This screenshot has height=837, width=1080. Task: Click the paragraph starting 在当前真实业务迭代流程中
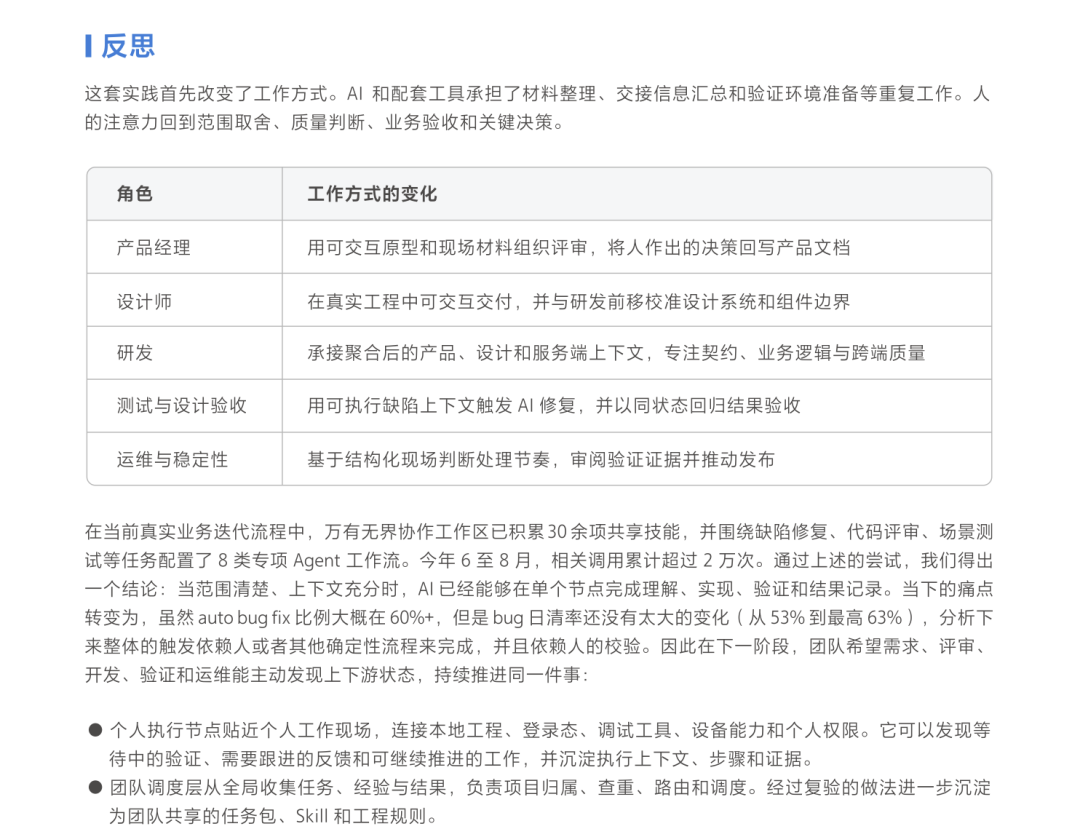[539, 603]
